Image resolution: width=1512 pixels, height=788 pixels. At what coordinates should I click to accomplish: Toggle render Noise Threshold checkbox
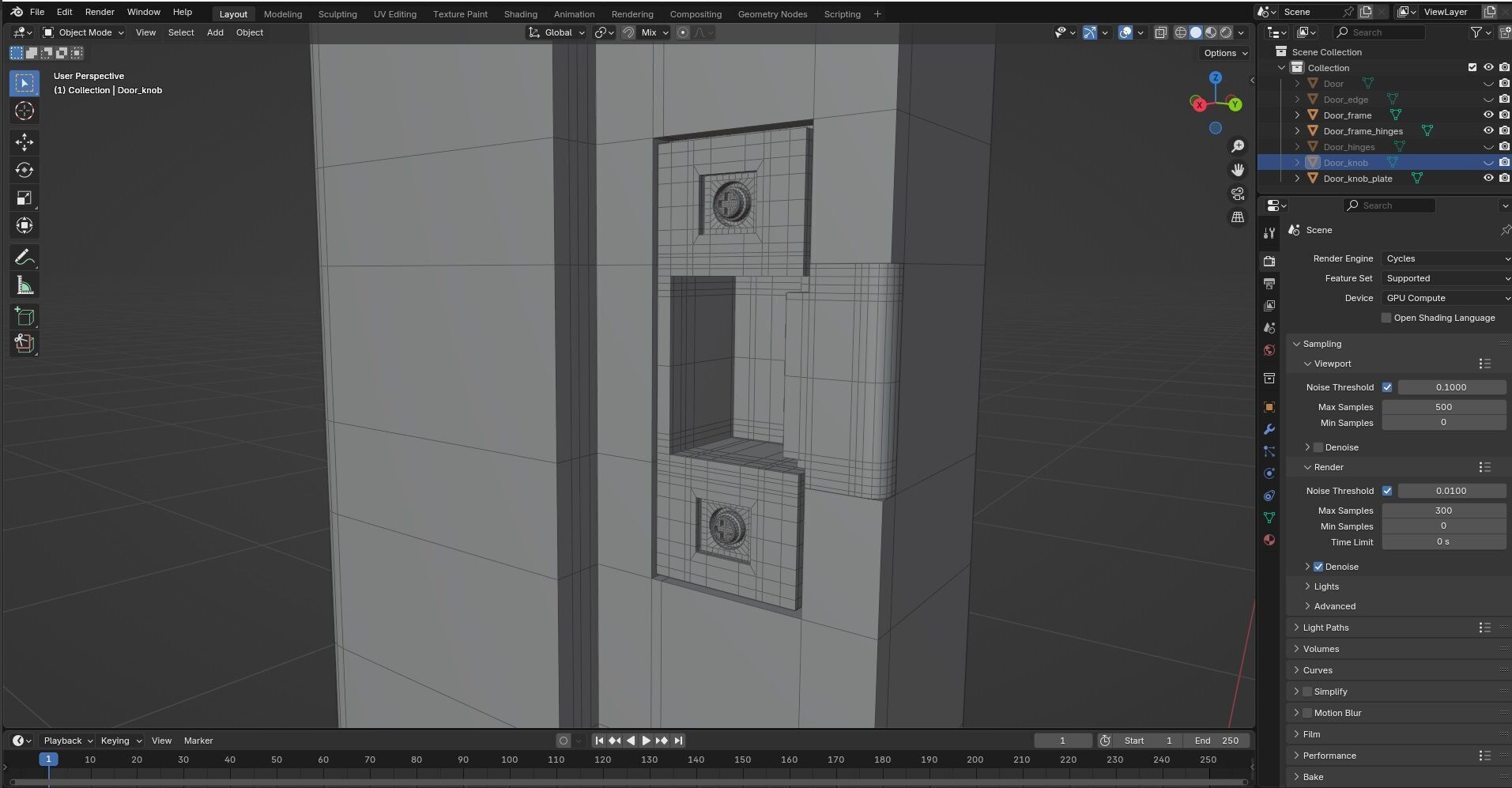(1387, 491)
